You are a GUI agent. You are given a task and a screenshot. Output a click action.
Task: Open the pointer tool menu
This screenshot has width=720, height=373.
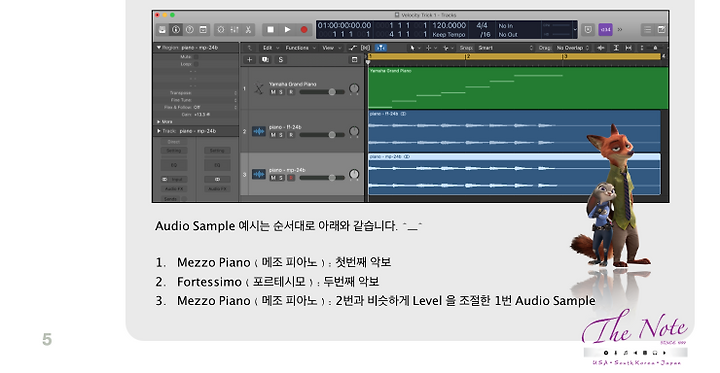coord(415,48)
